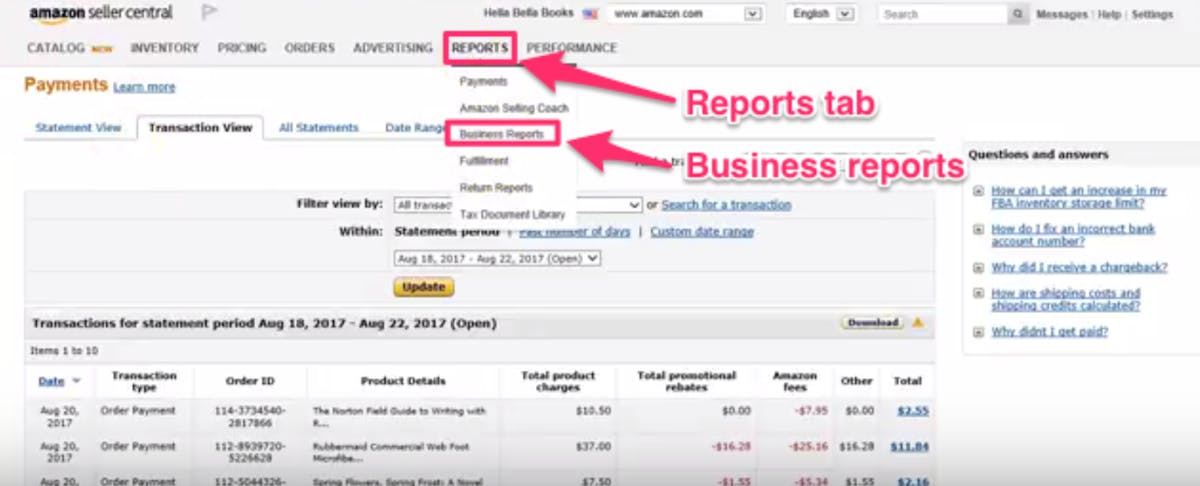
Task: Click the US flag icon near Hella Bella Books
Action: point(590,14)
